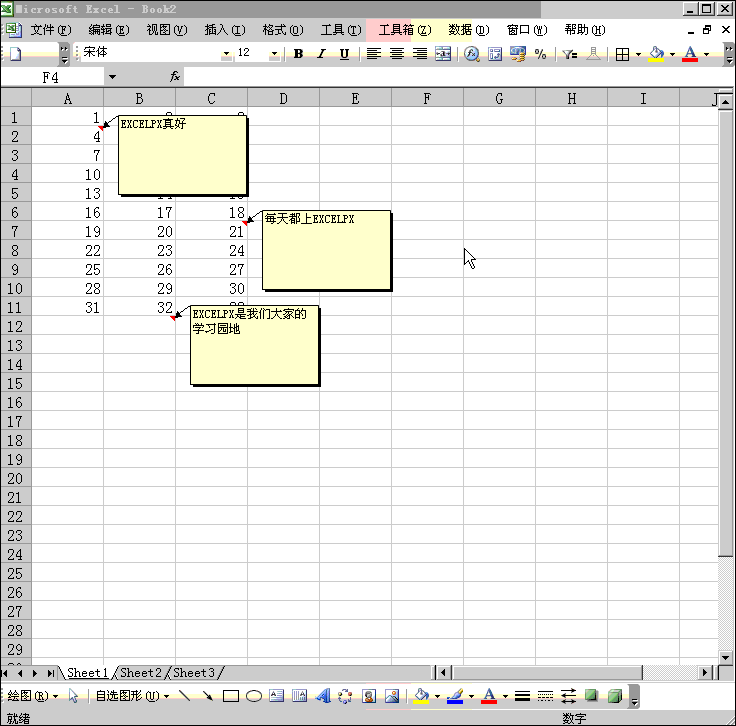
Task: Click the formula bar input field
Action: tap(450, 76)
